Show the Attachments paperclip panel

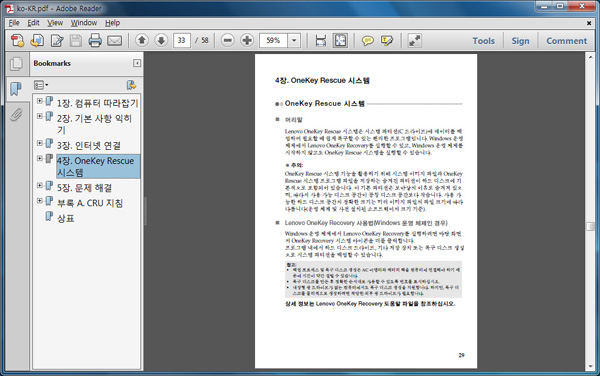point(16,114)
